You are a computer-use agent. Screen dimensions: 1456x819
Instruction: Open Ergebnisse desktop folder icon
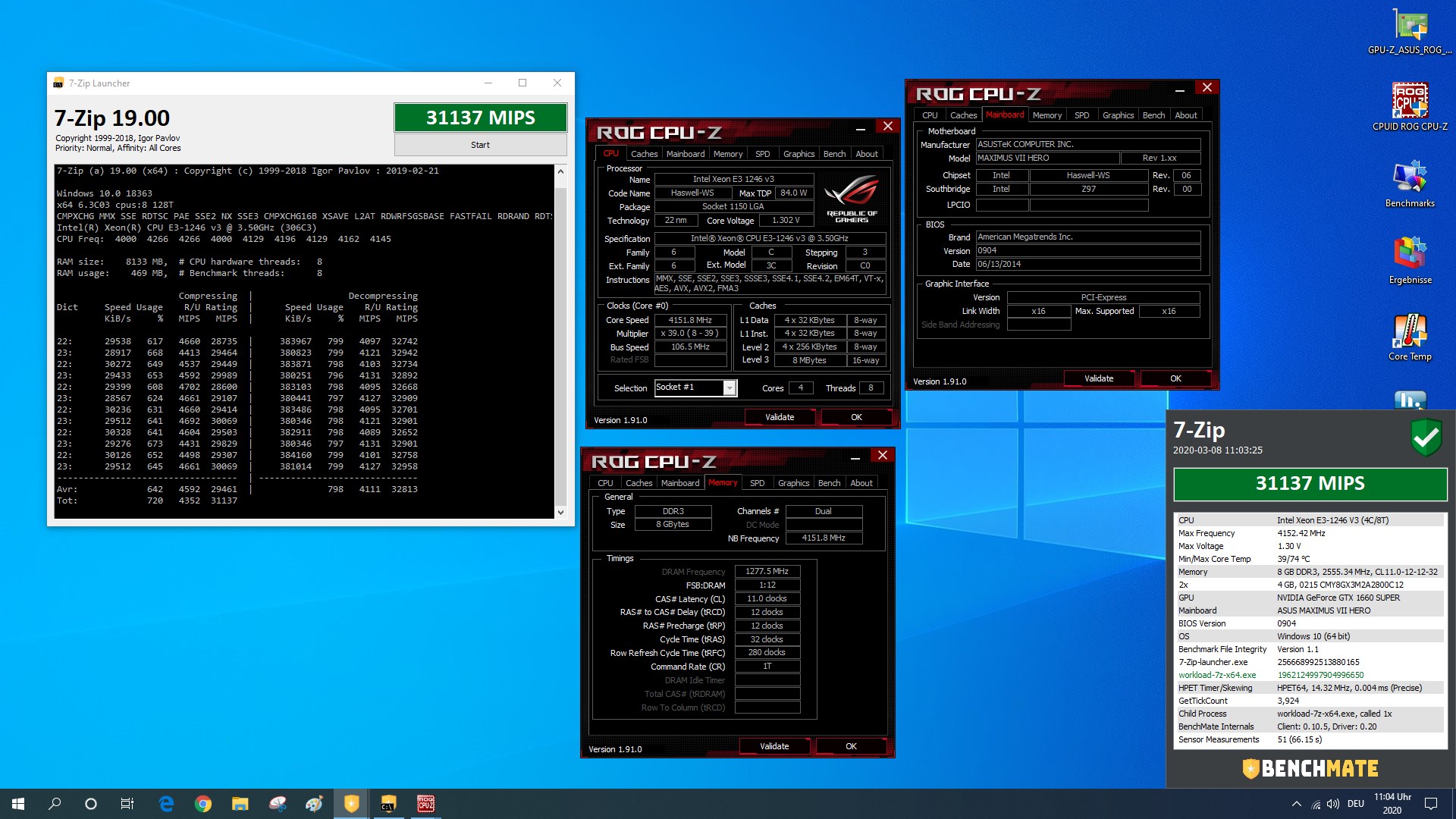(1410, 260)
